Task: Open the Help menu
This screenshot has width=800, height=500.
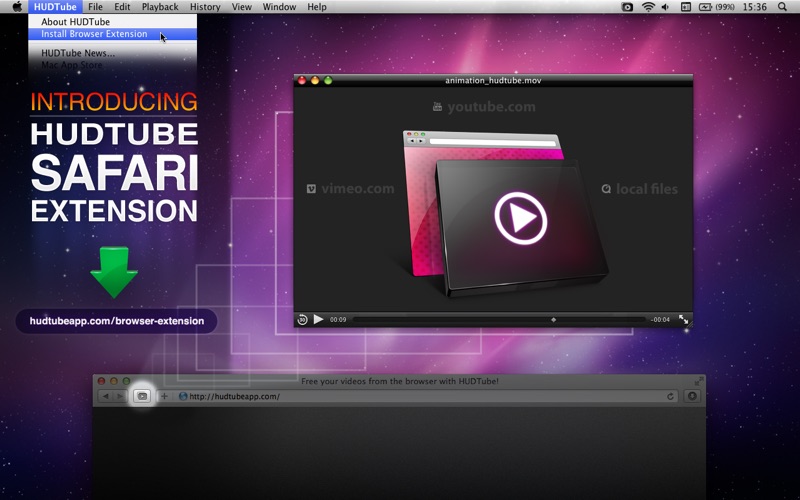Action: click(x=317, y=7)
